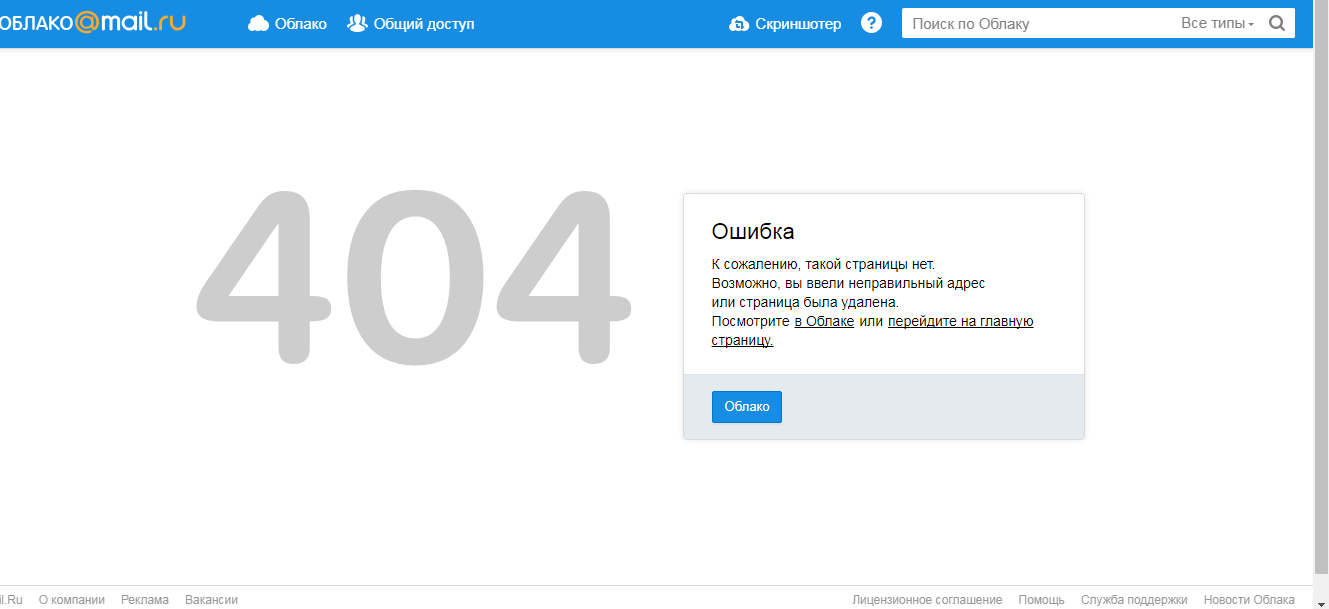This screenshot has height=609, width=1329.
Task: Follow the 'в Облаке' link in error text
Action: [824, 321]
